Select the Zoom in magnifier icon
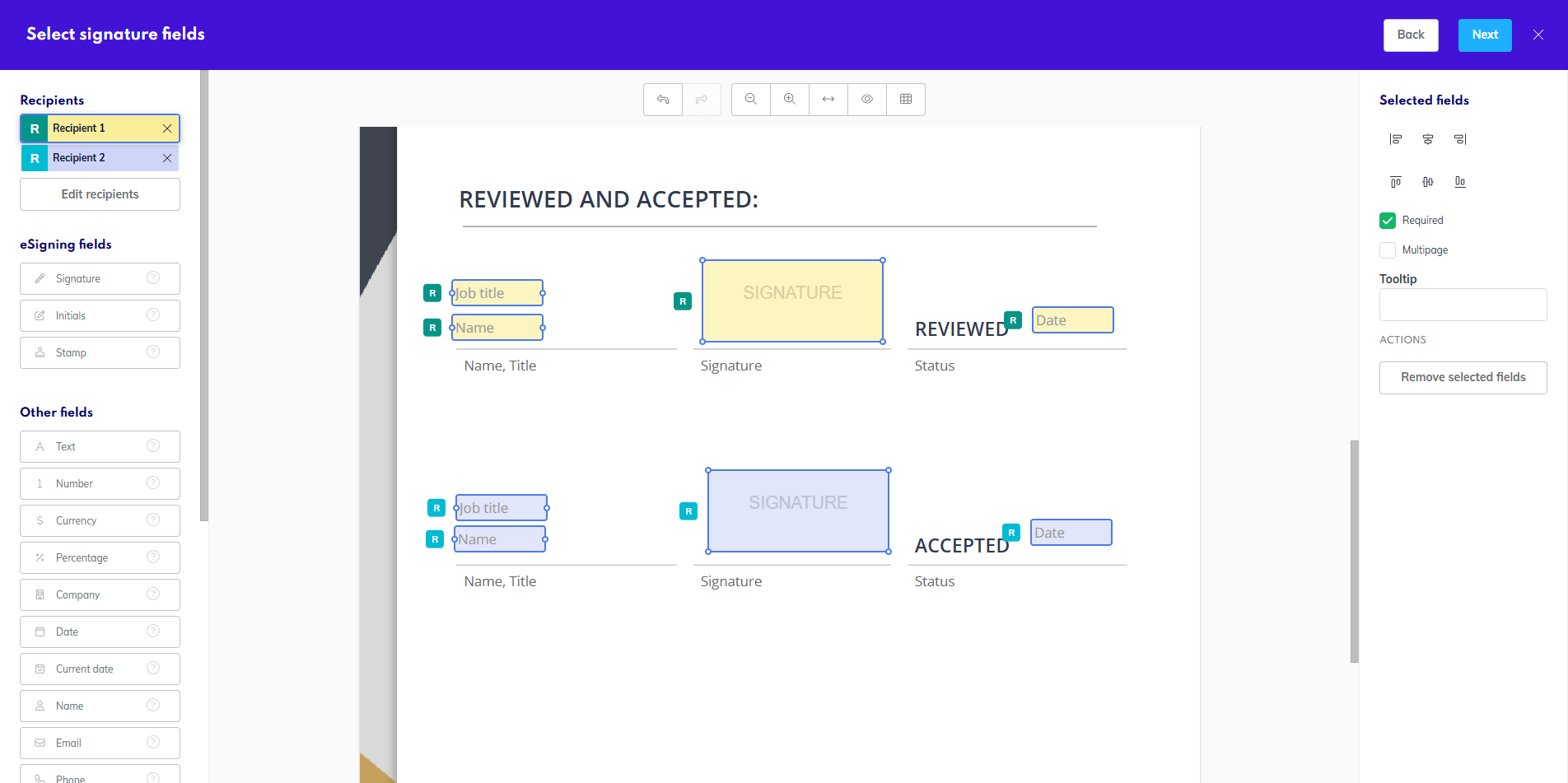 coord(789,99)
